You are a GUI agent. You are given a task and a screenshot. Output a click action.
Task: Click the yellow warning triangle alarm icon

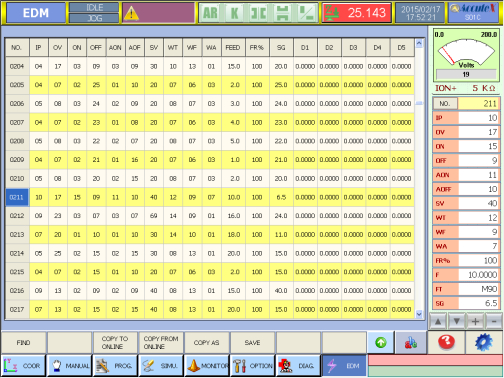pos(131,13)
